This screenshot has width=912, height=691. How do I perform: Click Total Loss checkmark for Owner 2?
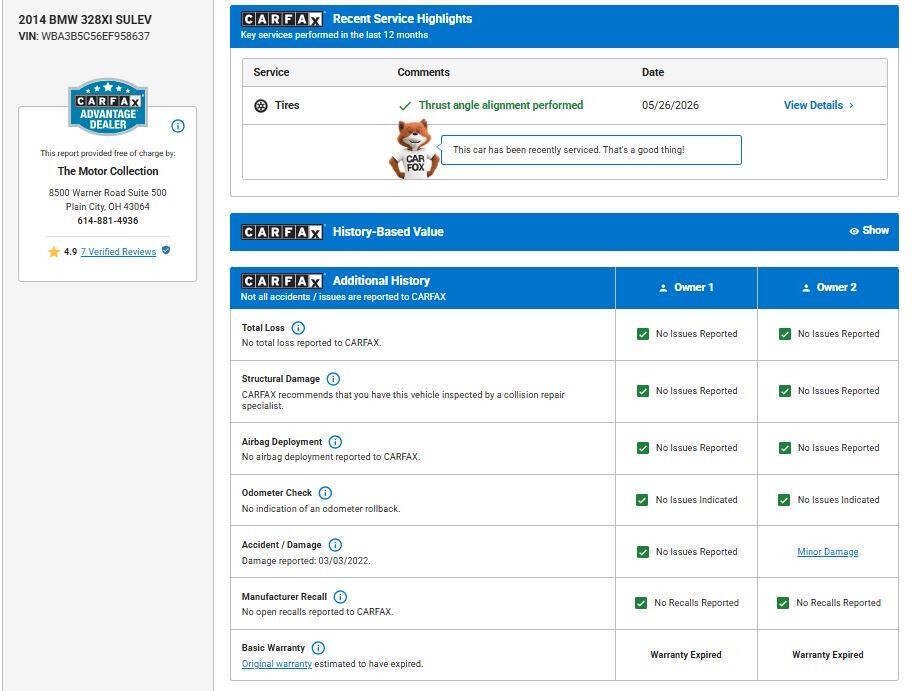pyautogui.click(x=785, y=334)
